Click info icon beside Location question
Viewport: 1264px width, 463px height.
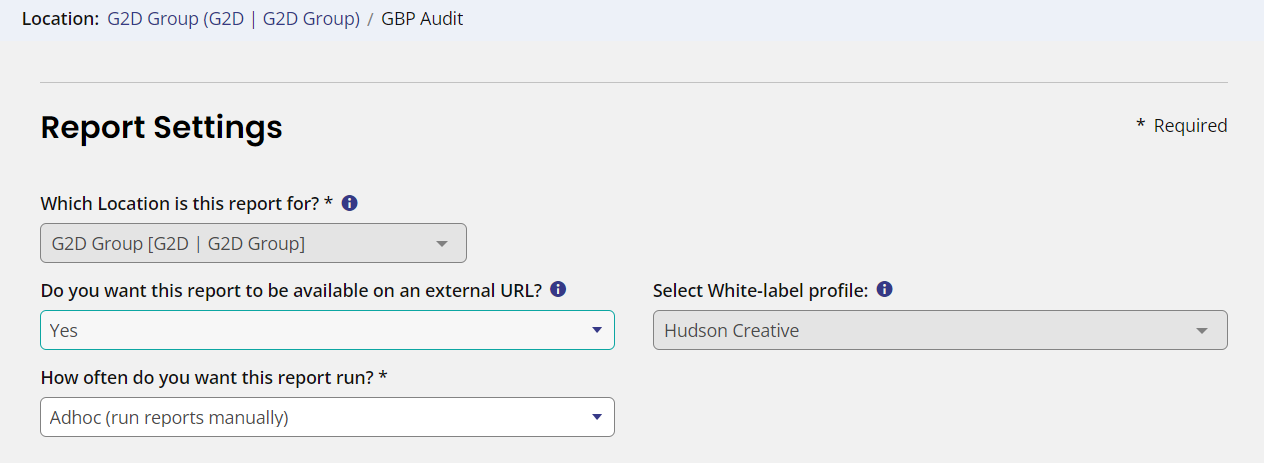click(350, 203)
